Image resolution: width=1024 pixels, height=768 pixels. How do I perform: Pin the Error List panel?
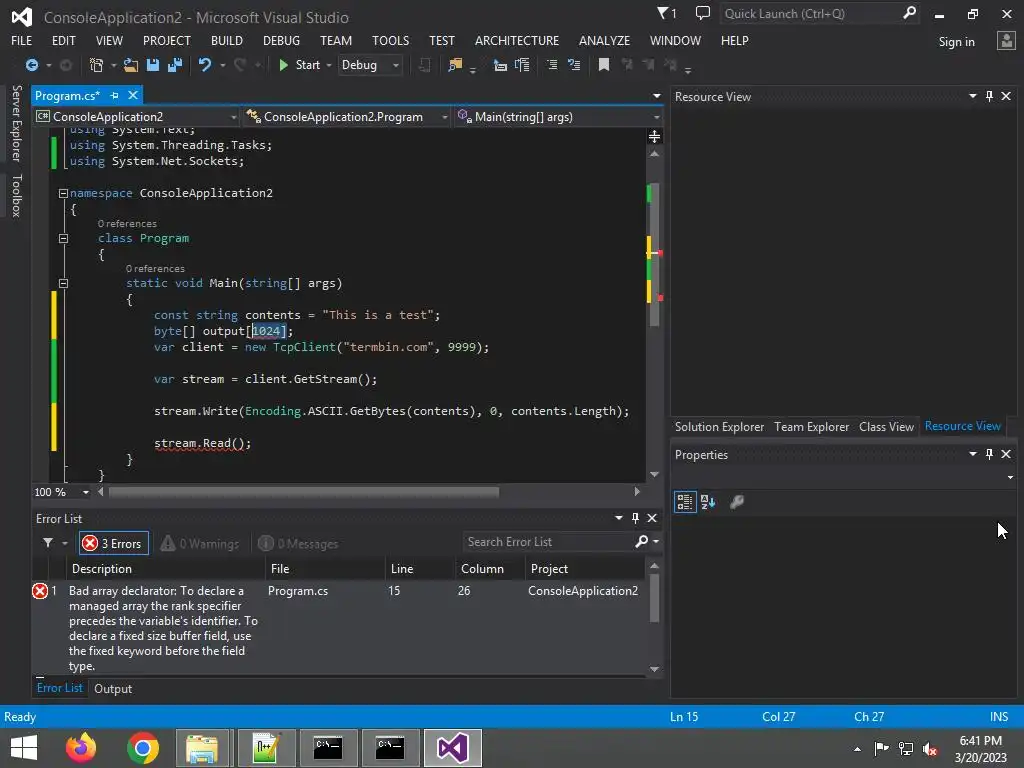[635, 518]
